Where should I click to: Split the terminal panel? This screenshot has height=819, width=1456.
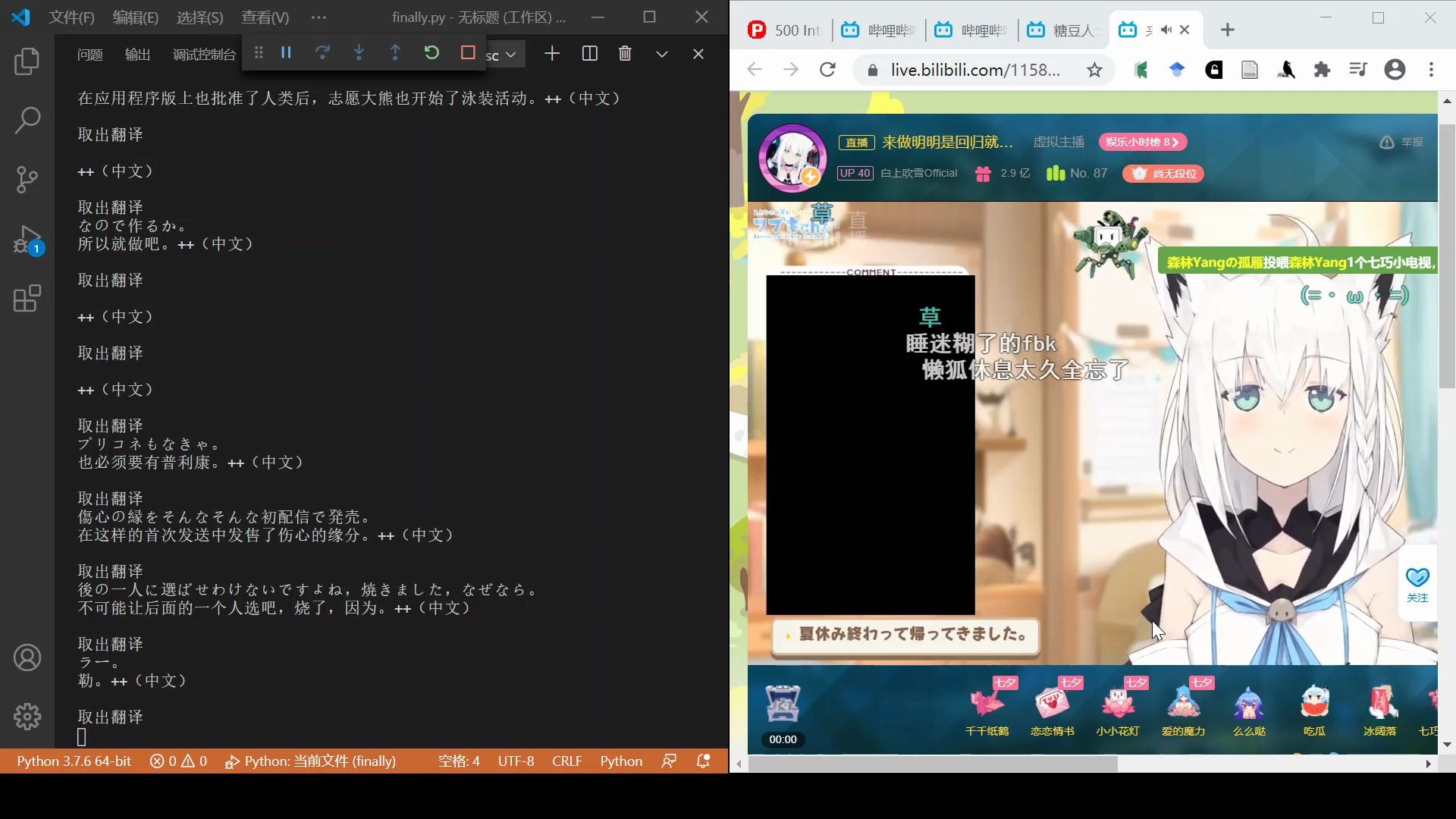589,53
